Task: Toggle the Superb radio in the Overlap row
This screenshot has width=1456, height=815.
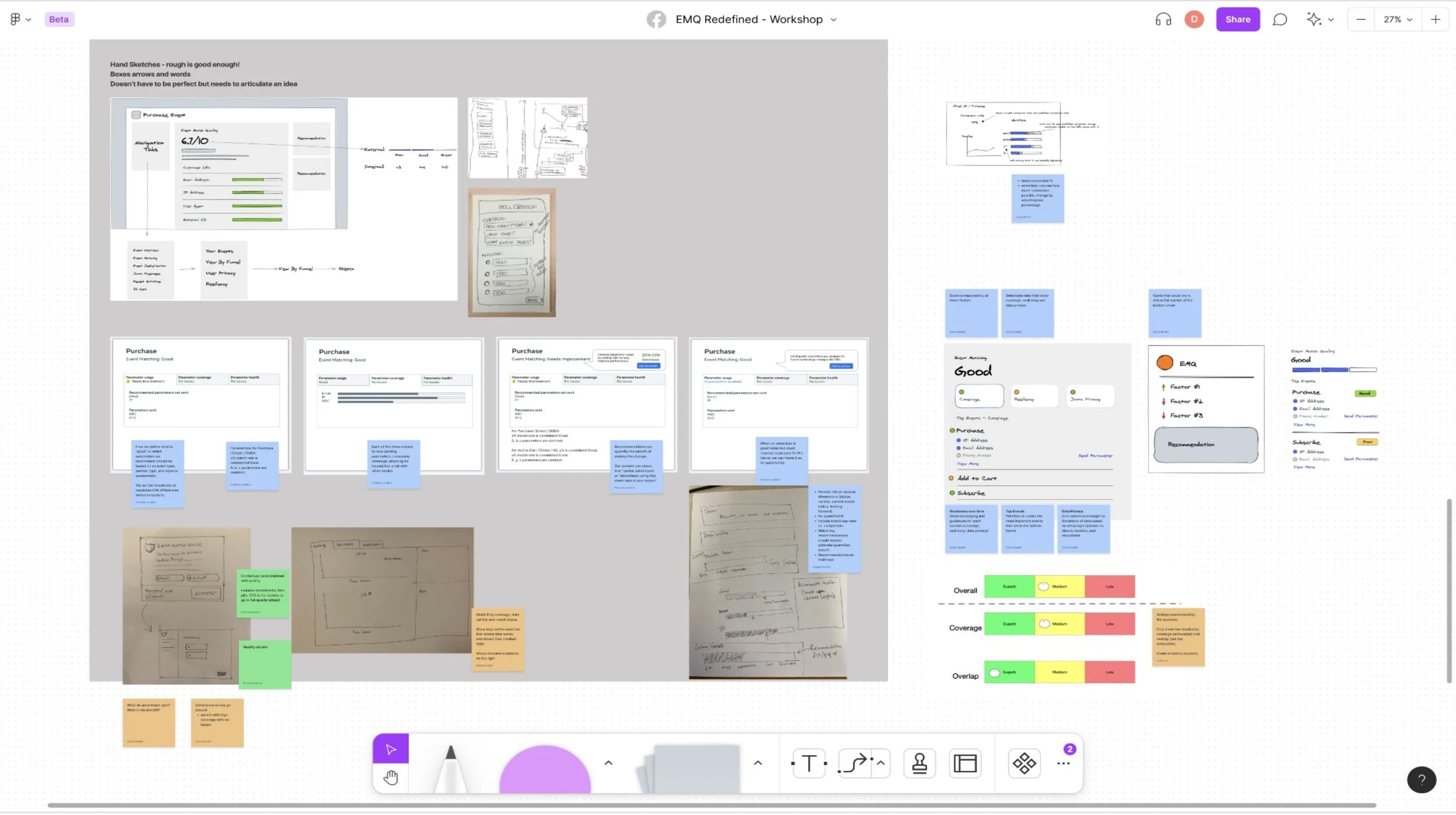Action: (994, 673)
